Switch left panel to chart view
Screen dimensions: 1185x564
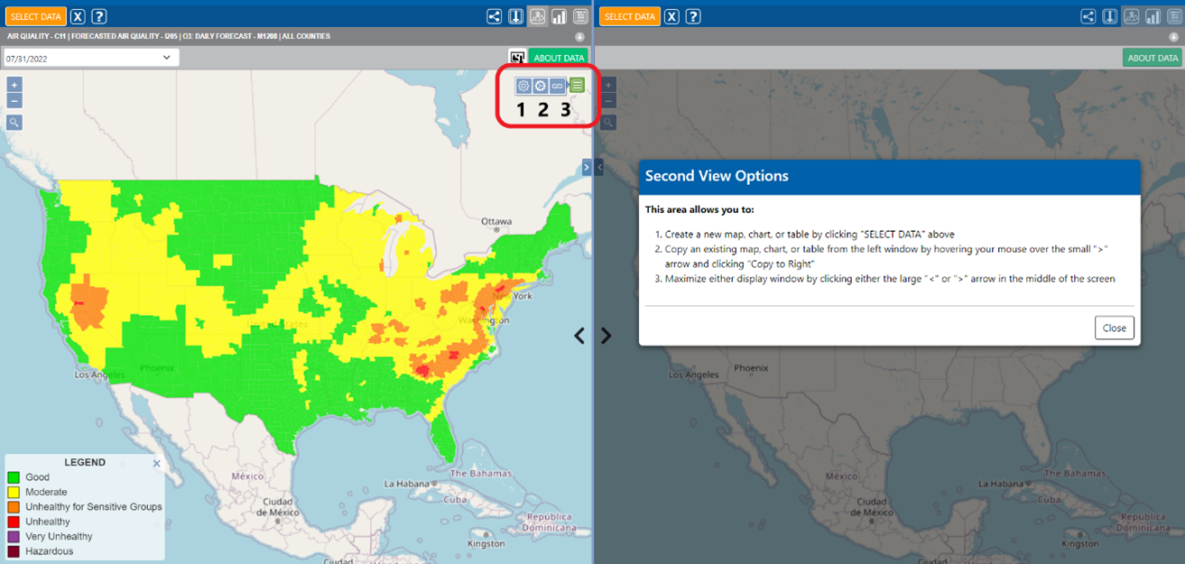[x=559, y=17]
